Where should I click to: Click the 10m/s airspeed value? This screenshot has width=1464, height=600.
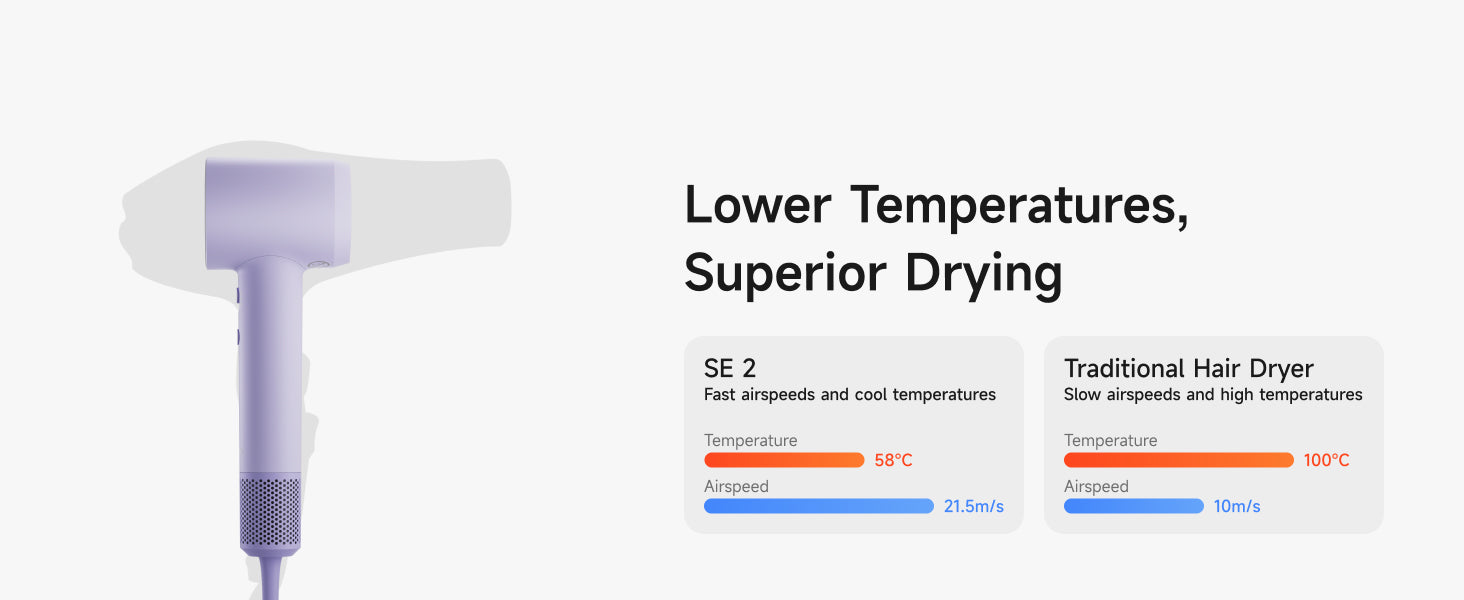(1237, 506)
